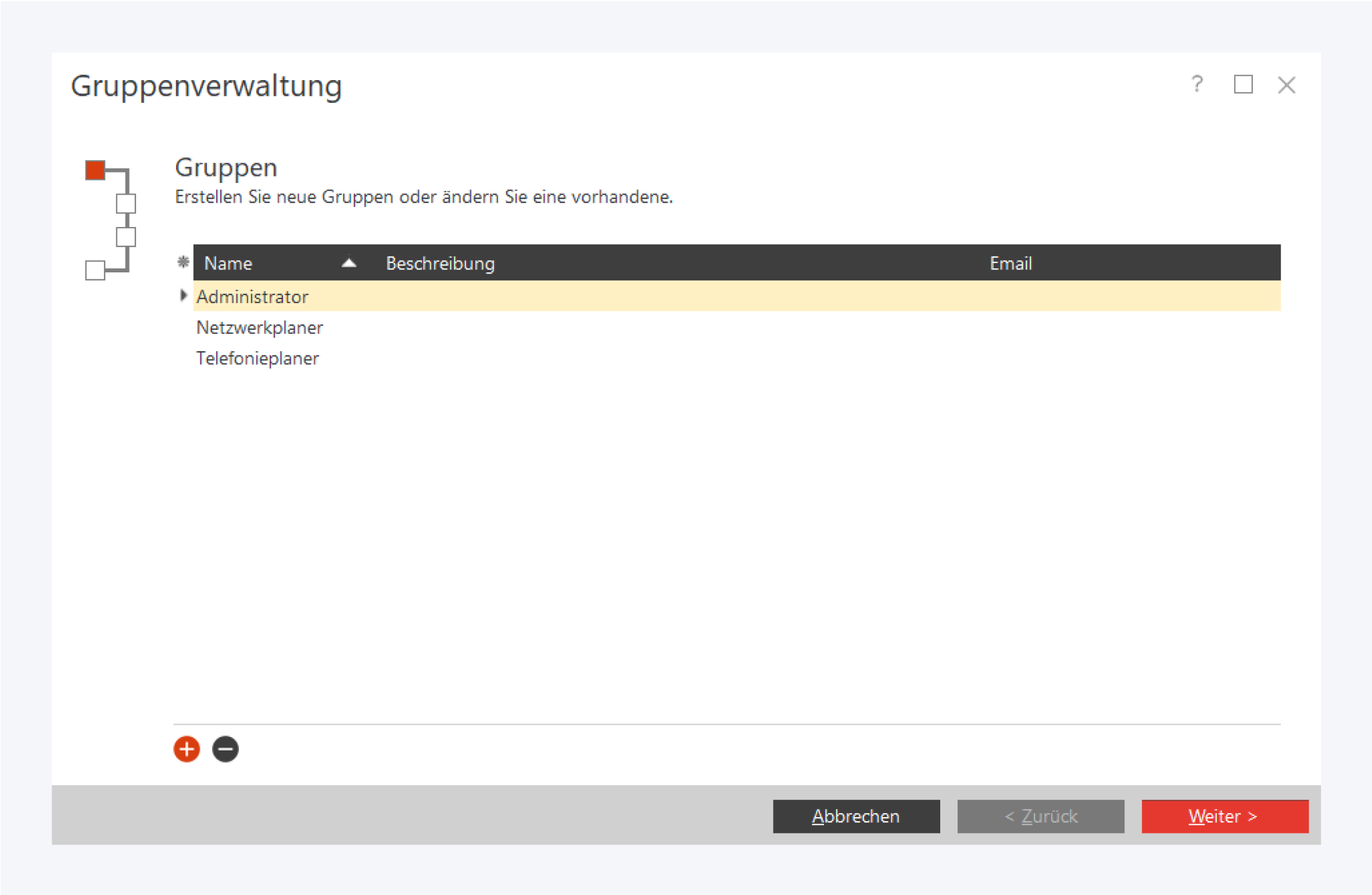
Task: Click the Name column header
Action: [x=228, y=263]
